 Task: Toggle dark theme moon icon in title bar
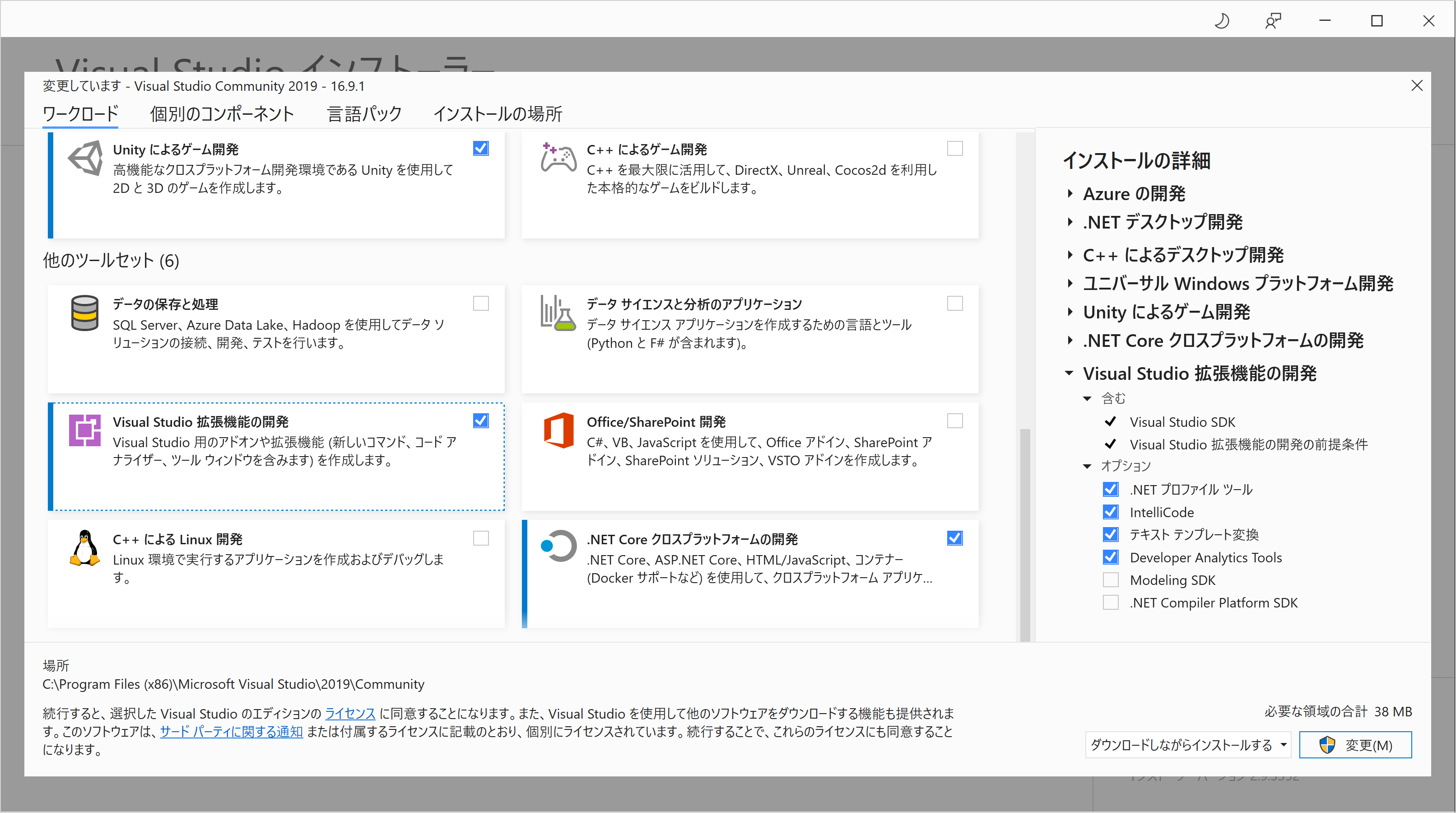(x=1221, y=22)
